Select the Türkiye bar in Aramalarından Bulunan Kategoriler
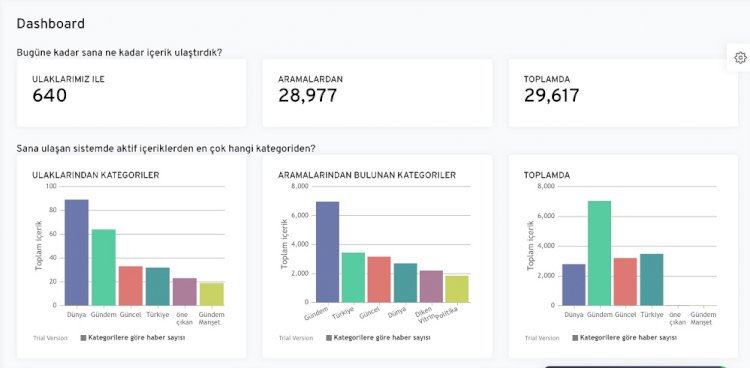The width and height of the screenshot is (750, 368). tap(353, 278)
